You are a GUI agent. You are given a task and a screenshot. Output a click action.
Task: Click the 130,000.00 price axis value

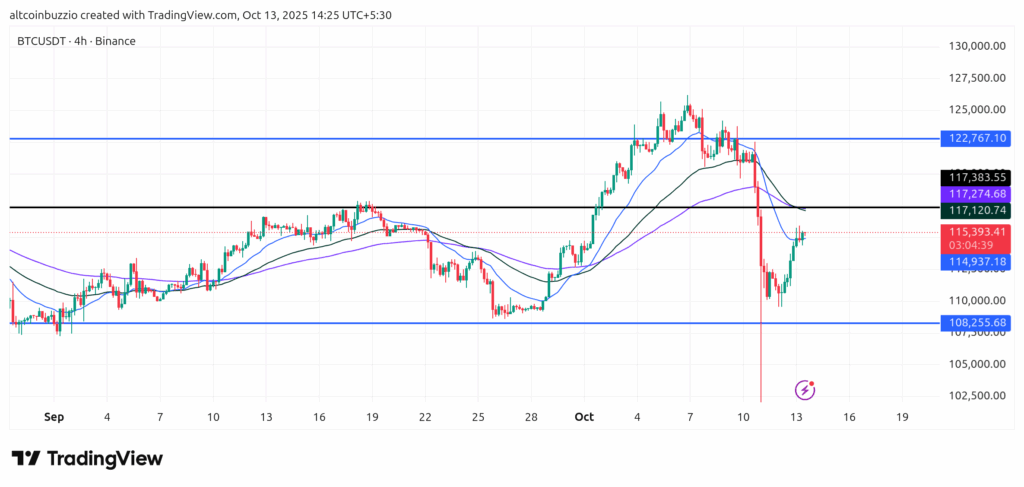pyautogui.click(x=976, y=46)
